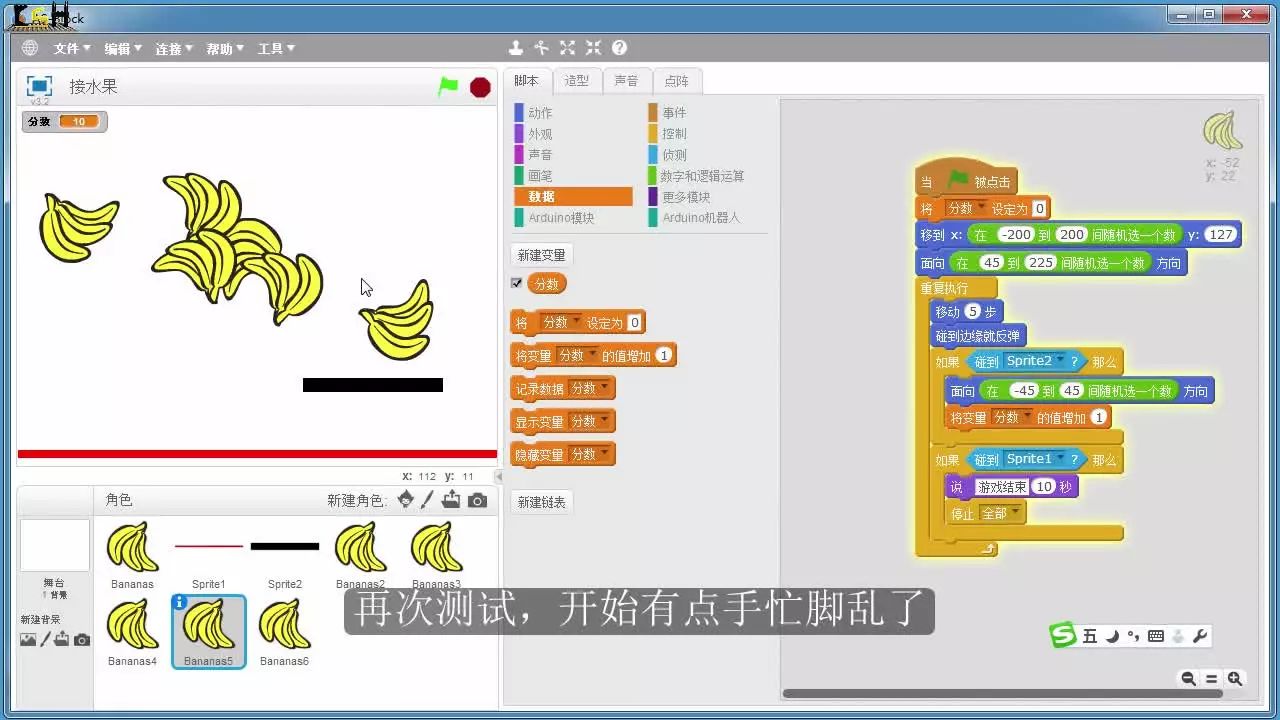The image size is (1280, 720).
Task: Expand variable dropdown in 显示变量 block
Action: click(x=603, y=421)
